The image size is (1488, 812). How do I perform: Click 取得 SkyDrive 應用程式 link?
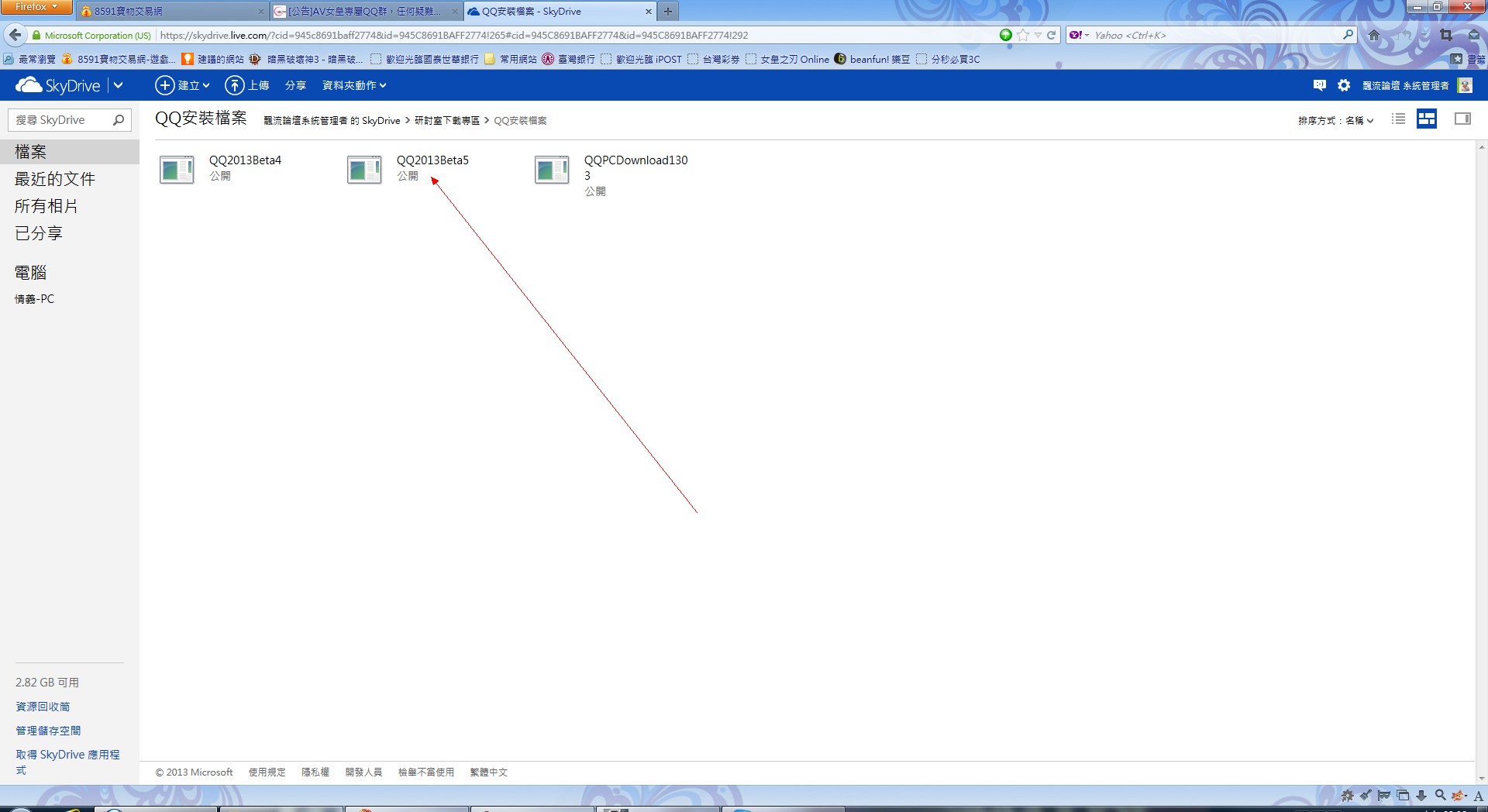point(67,762)
